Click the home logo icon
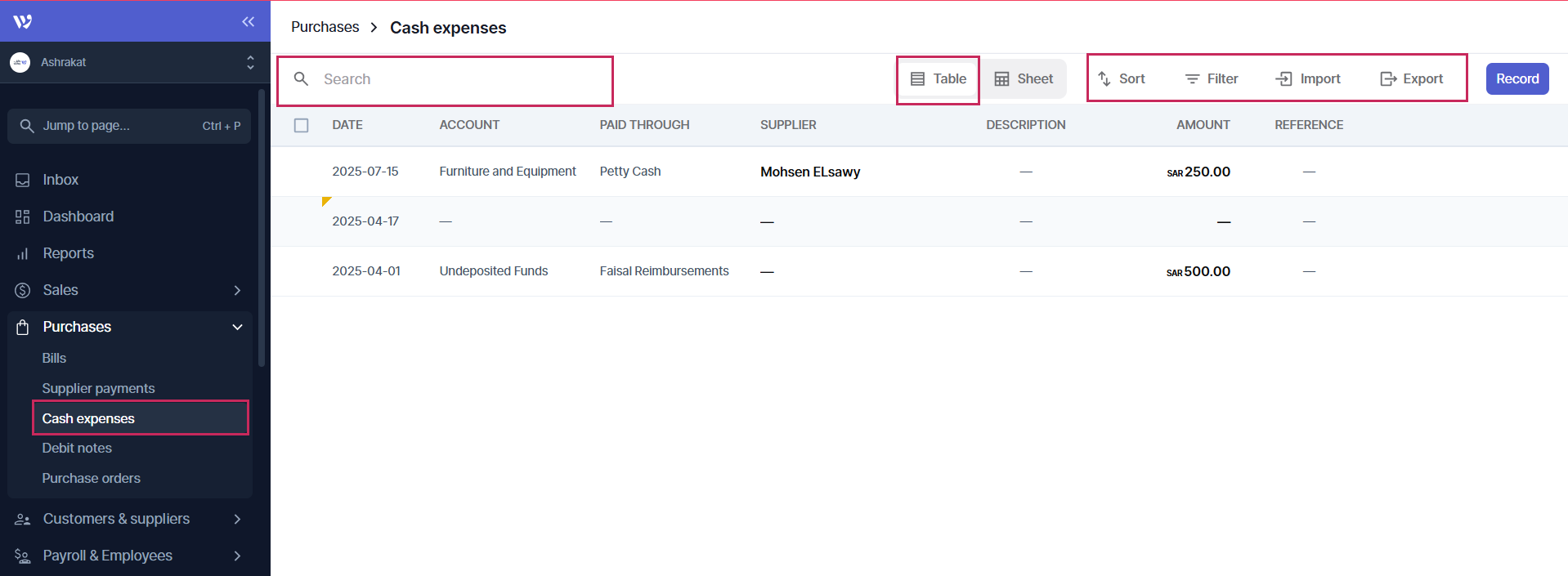Screen dimensions: 1568x576 [23, 22]
